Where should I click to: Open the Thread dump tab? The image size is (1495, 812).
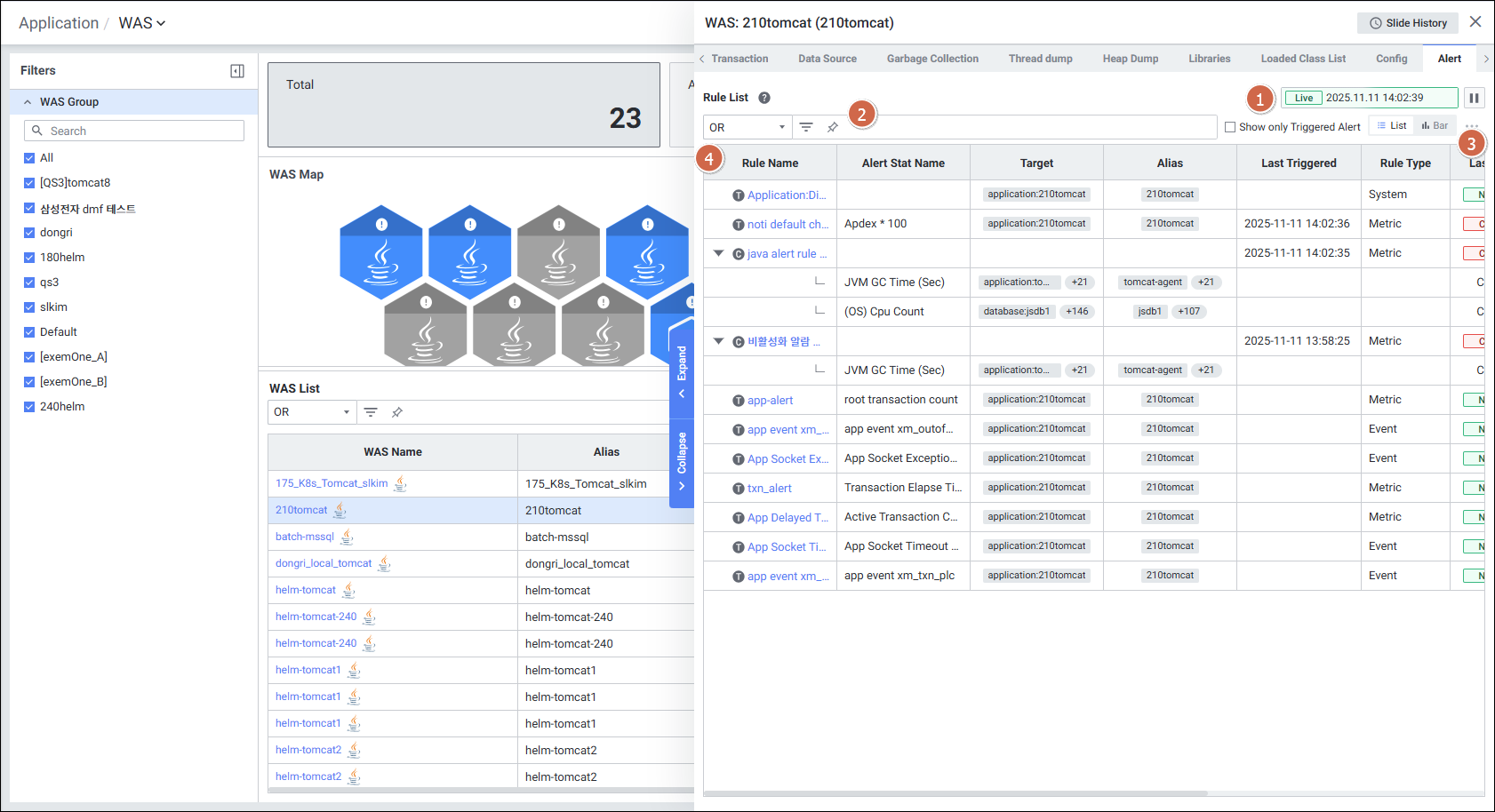[1040, 59]
